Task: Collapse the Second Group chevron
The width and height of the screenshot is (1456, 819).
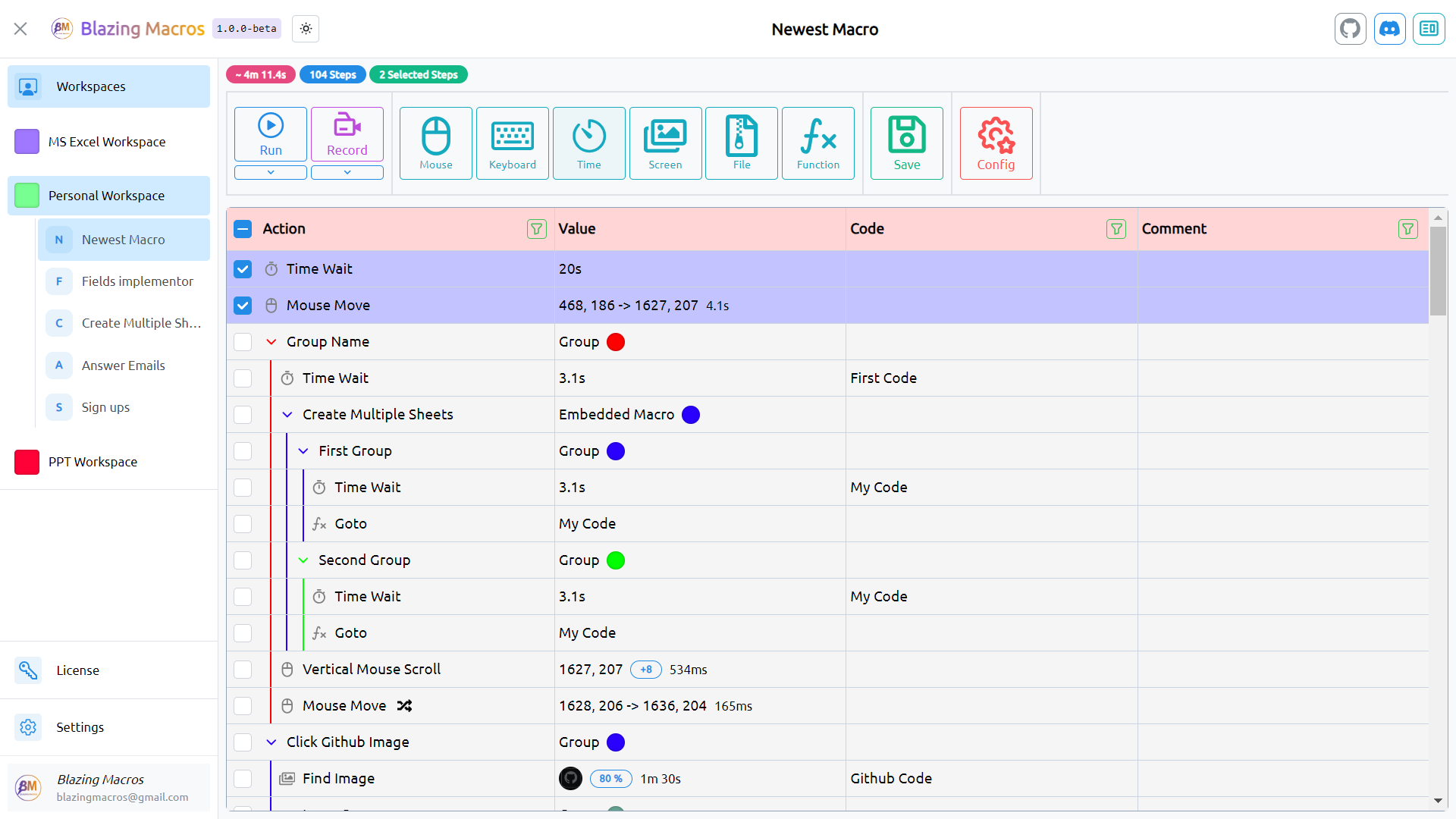Action: pos(303,560)
